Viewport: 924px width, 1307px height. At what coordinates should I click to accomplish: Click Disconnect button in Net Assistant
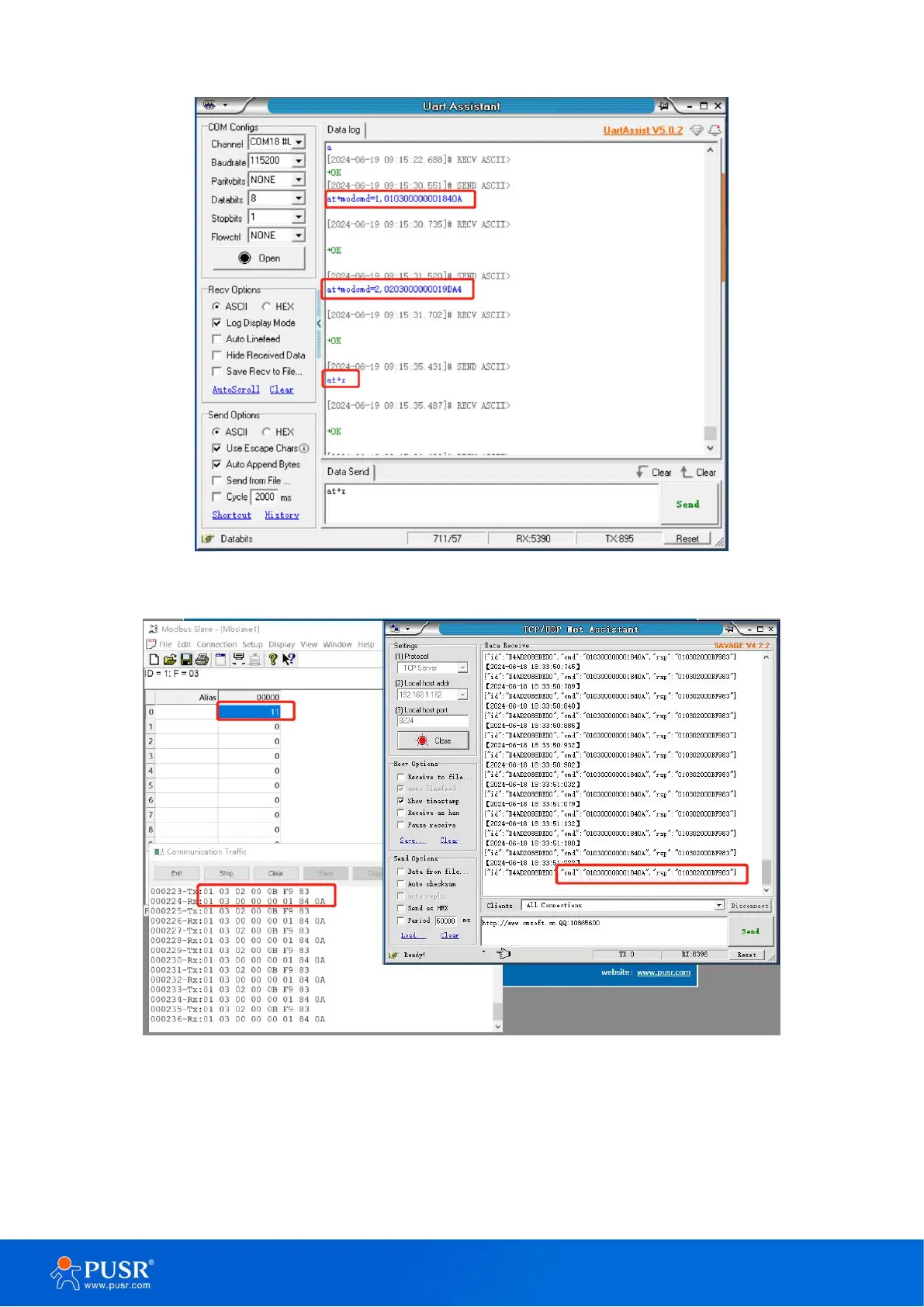coord(749,906)
